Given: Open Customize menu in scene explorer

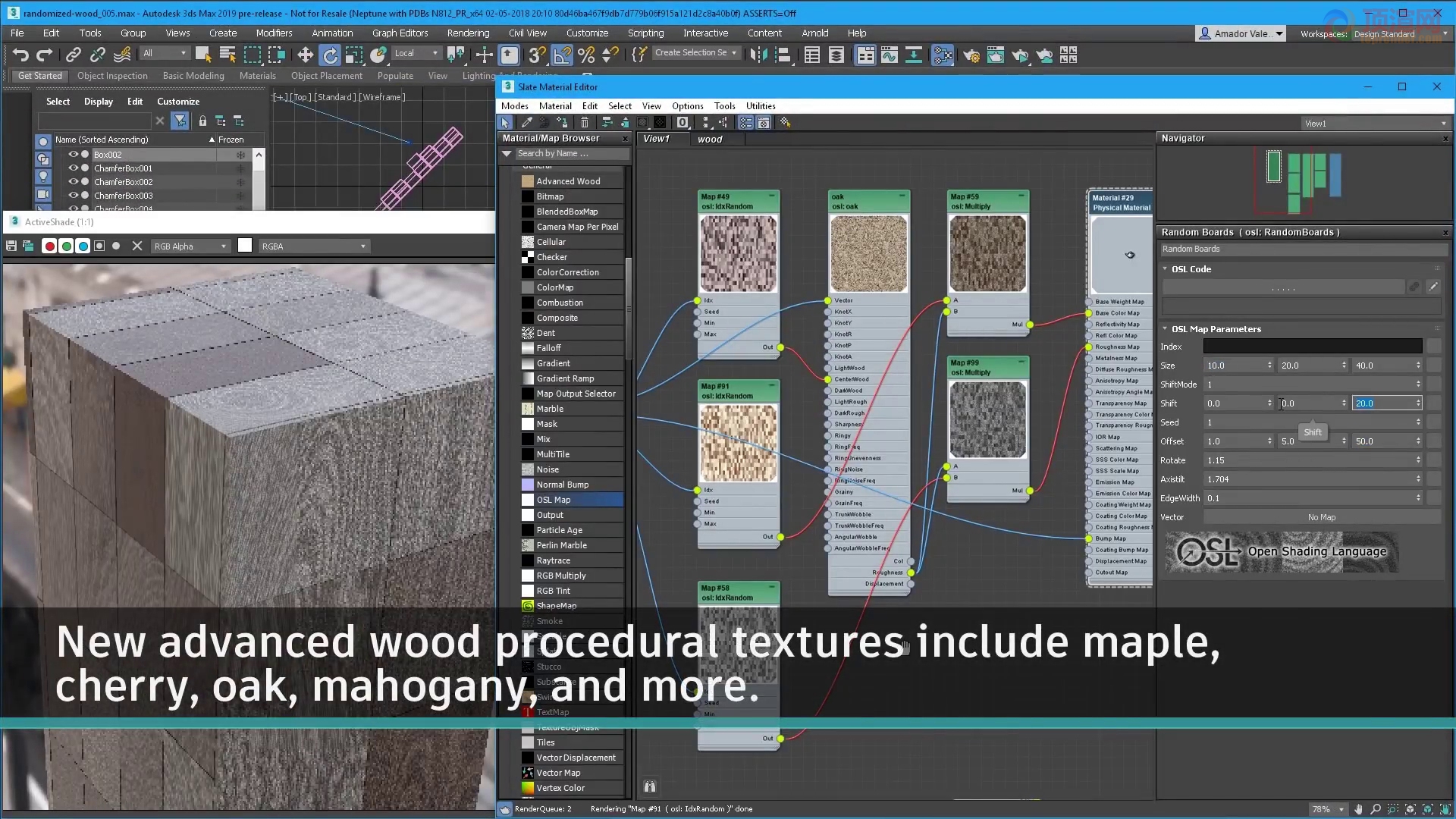Looking at the screenshot, I should click(x=178, y=102).
